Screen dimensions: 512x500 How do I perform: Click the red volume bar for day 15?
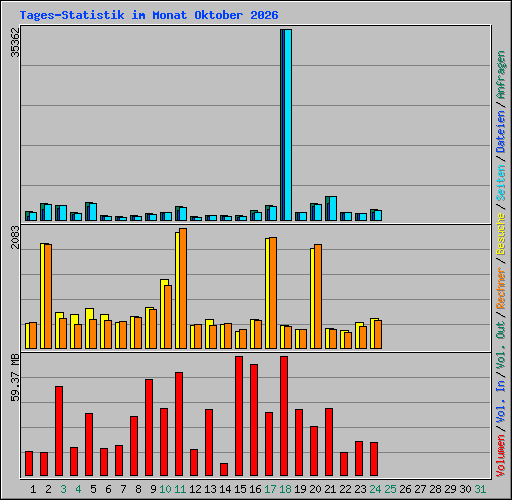coord(239,416)
